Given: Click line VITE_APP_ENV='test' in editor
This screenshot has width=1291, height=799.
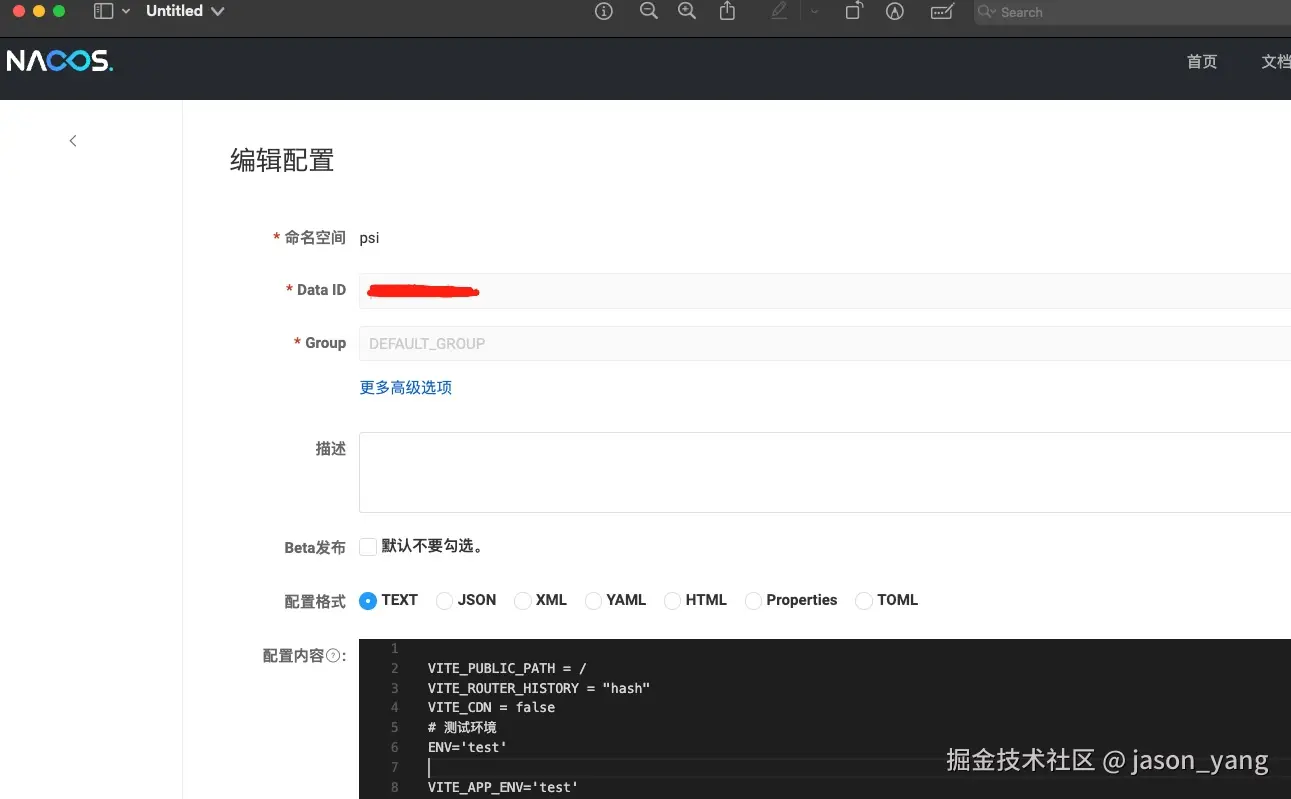Looking at the screenshot, I should tap(503, 787).
